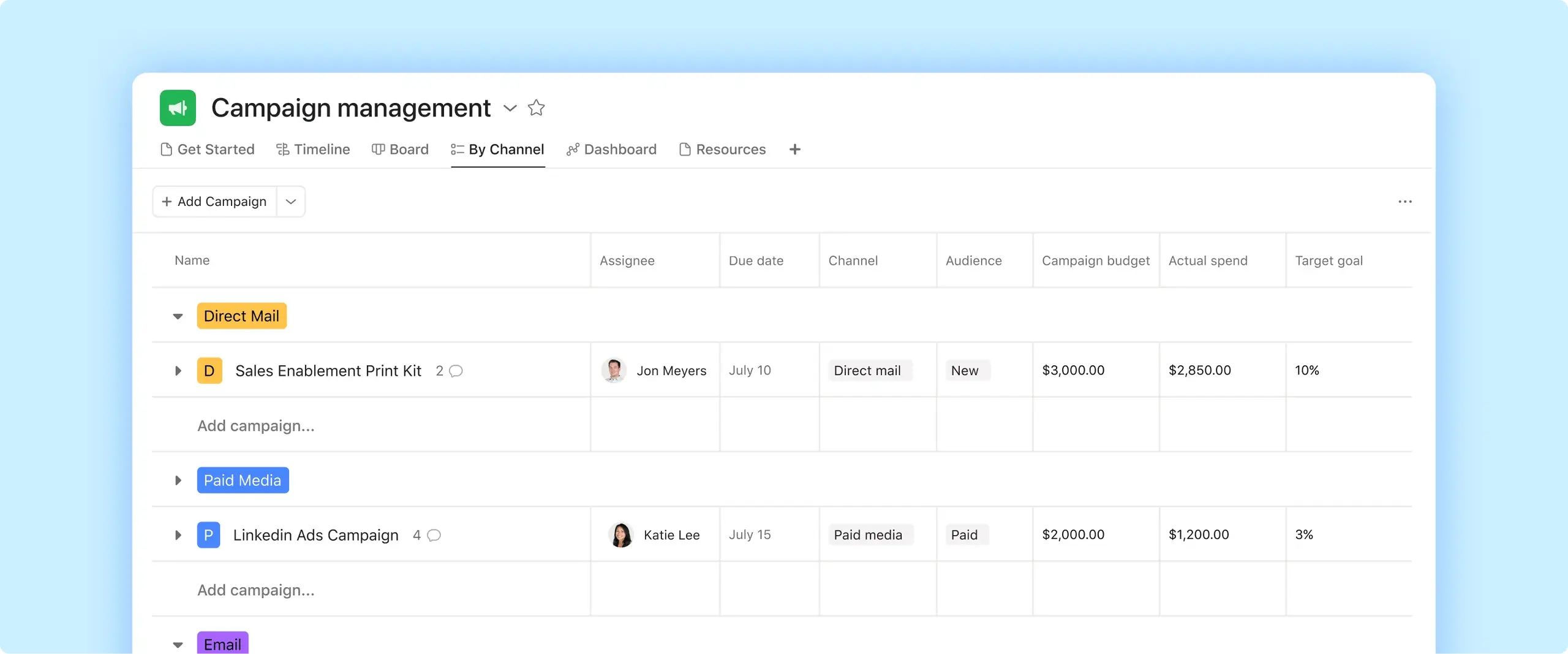Click the July 15 due date
The width and height of the screenshot is (1568, 654).
(x=750, y=534)
